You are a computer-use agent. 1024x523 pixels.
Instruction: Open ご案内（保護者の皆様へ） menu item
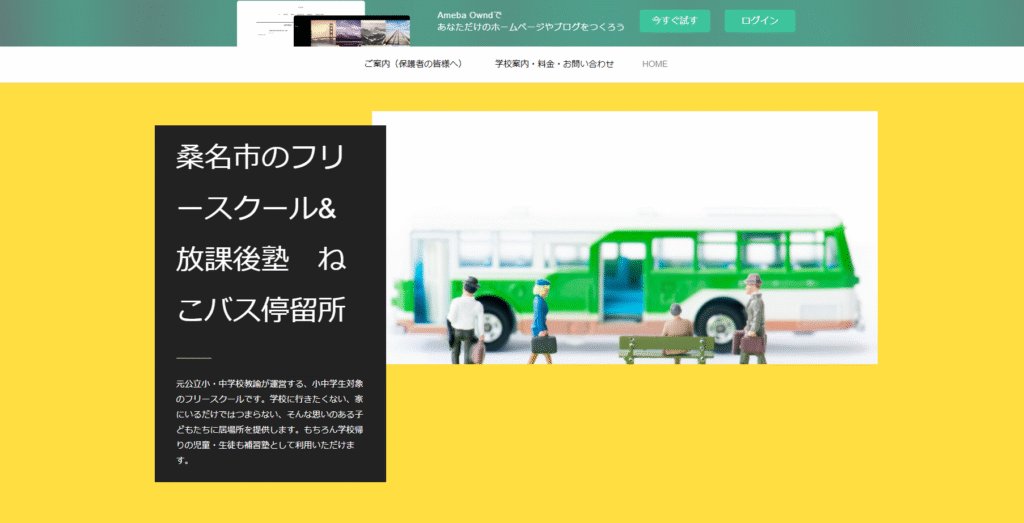pos(413,64)
